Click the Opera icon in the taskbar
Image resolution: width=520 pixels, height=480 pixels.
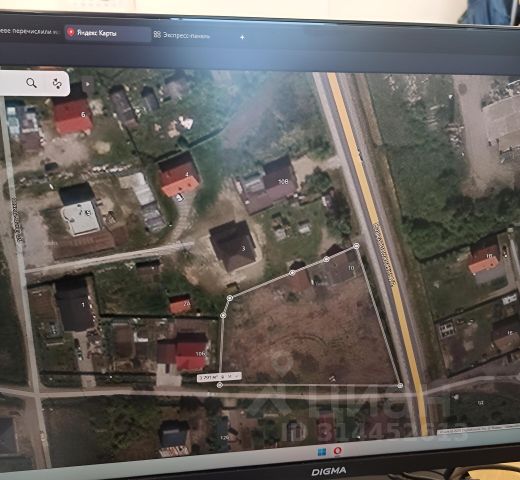[x=338, y=451]
